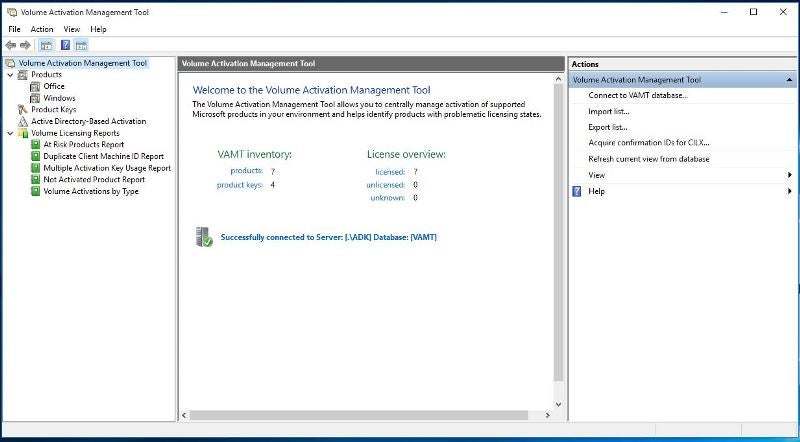Click Connect to VAMT database action
The height and width of the screenshot is (442, 800).
(638, 95)
